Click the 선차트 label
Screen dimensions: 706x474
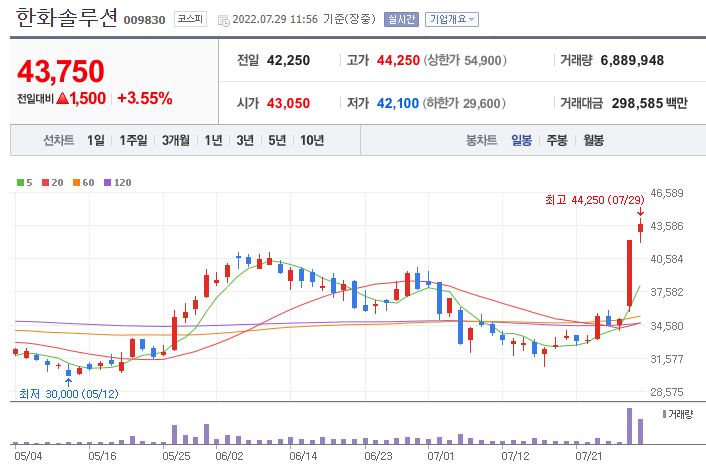pyautogui.click(x=59, y=140)
